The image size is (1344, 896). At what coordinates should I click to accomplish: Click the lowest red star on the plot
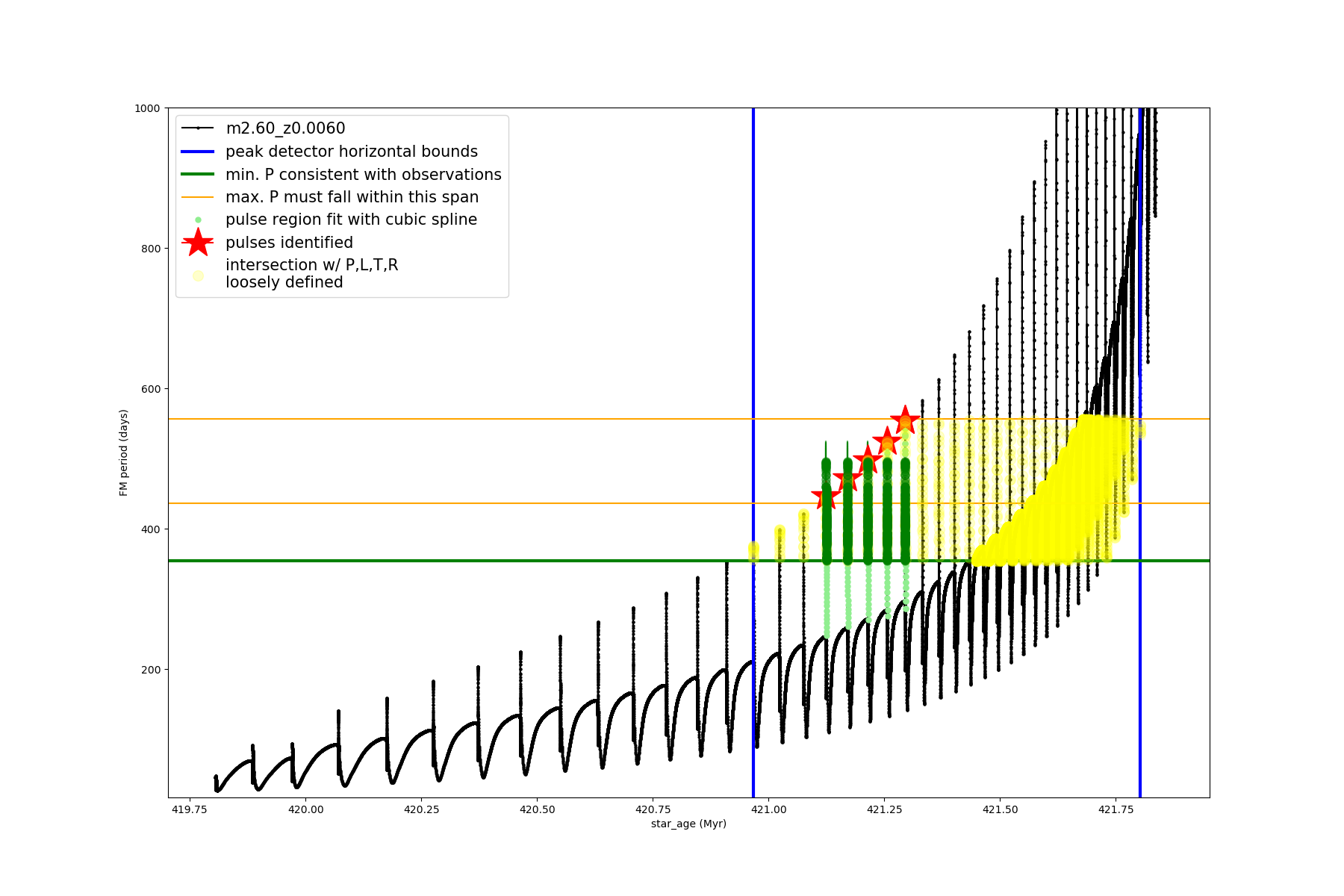point(825,497)
